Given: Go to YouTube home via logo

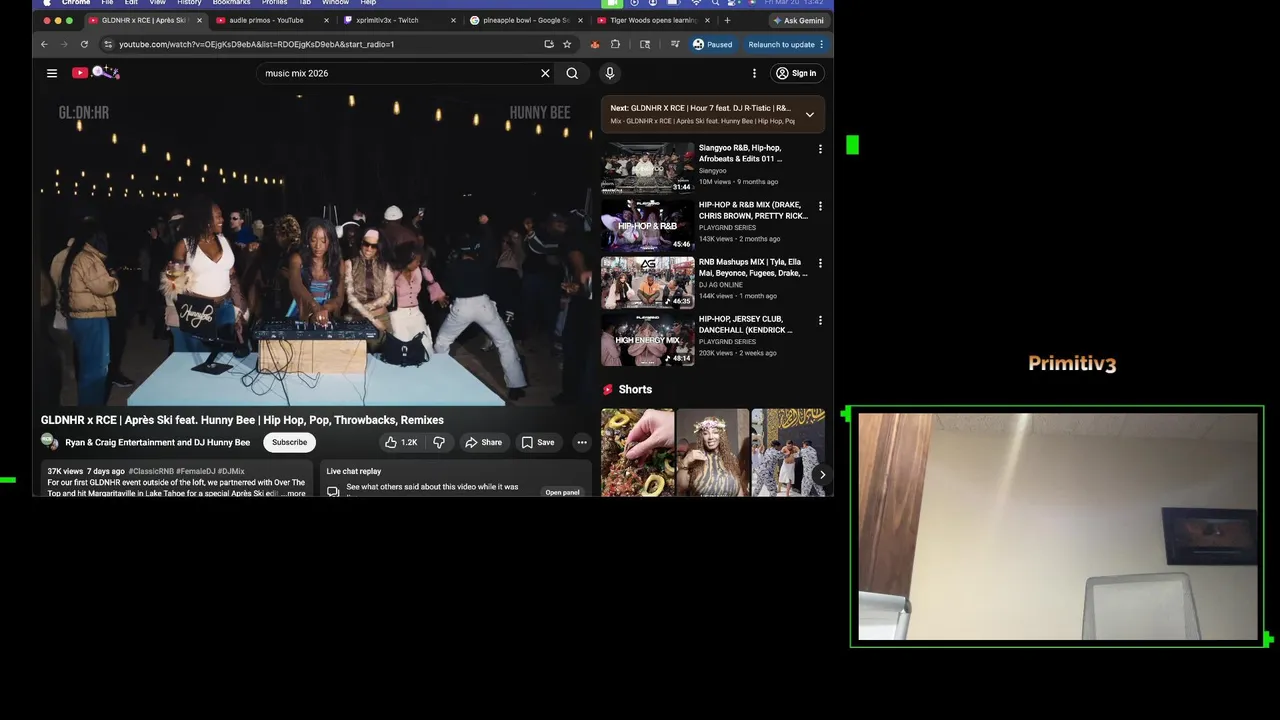Looking at the screenshot, I should click(95, 72).
